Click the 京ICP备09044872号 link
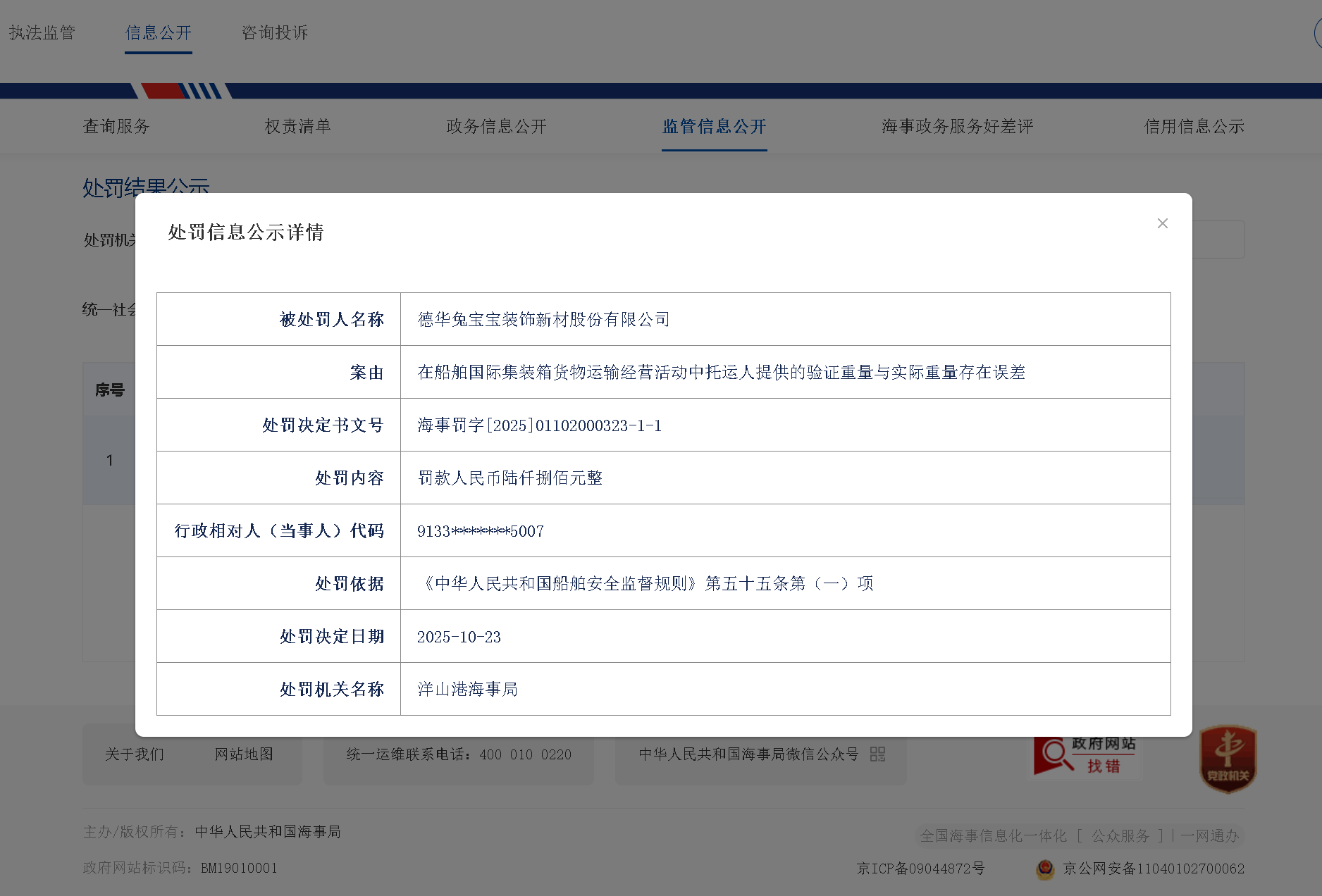Image resolution: width=1322 pixels, height=896 pixels. coord(920,869)
